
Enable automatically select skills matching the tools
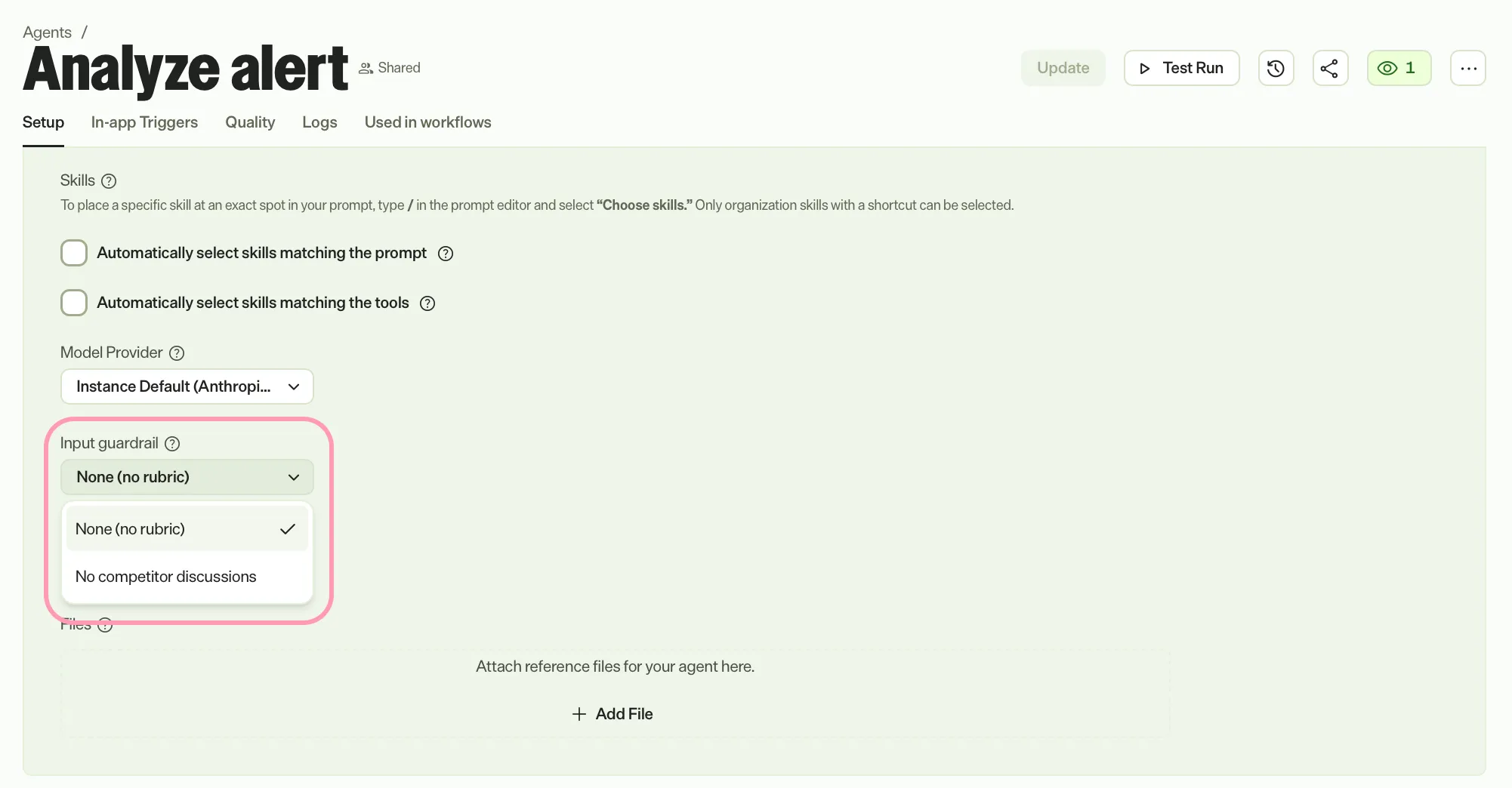(x=74, y=303)
